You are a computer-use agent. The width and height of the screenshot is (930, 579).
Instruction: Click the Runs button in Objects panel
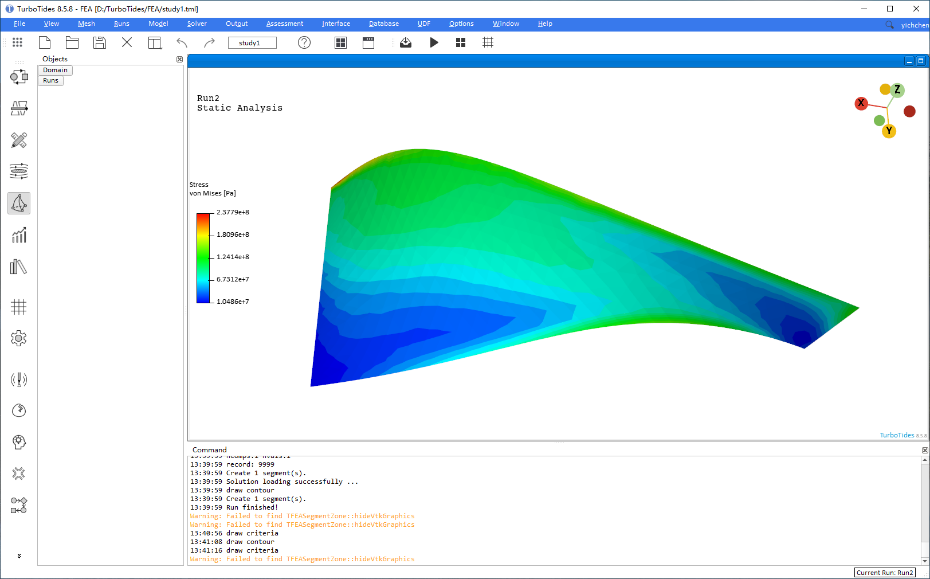click(50, 80)
